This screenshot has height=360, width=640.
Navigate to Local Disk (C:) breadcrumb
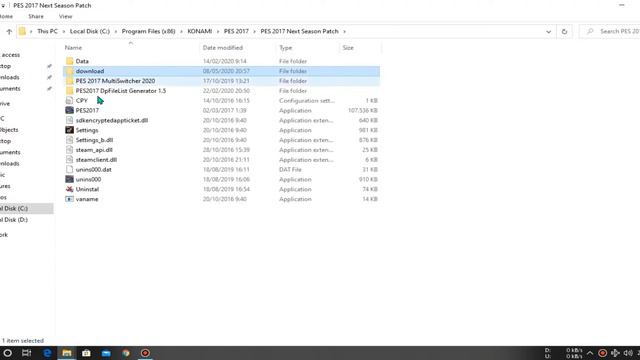pyautogui.click(x=90, y=31)
